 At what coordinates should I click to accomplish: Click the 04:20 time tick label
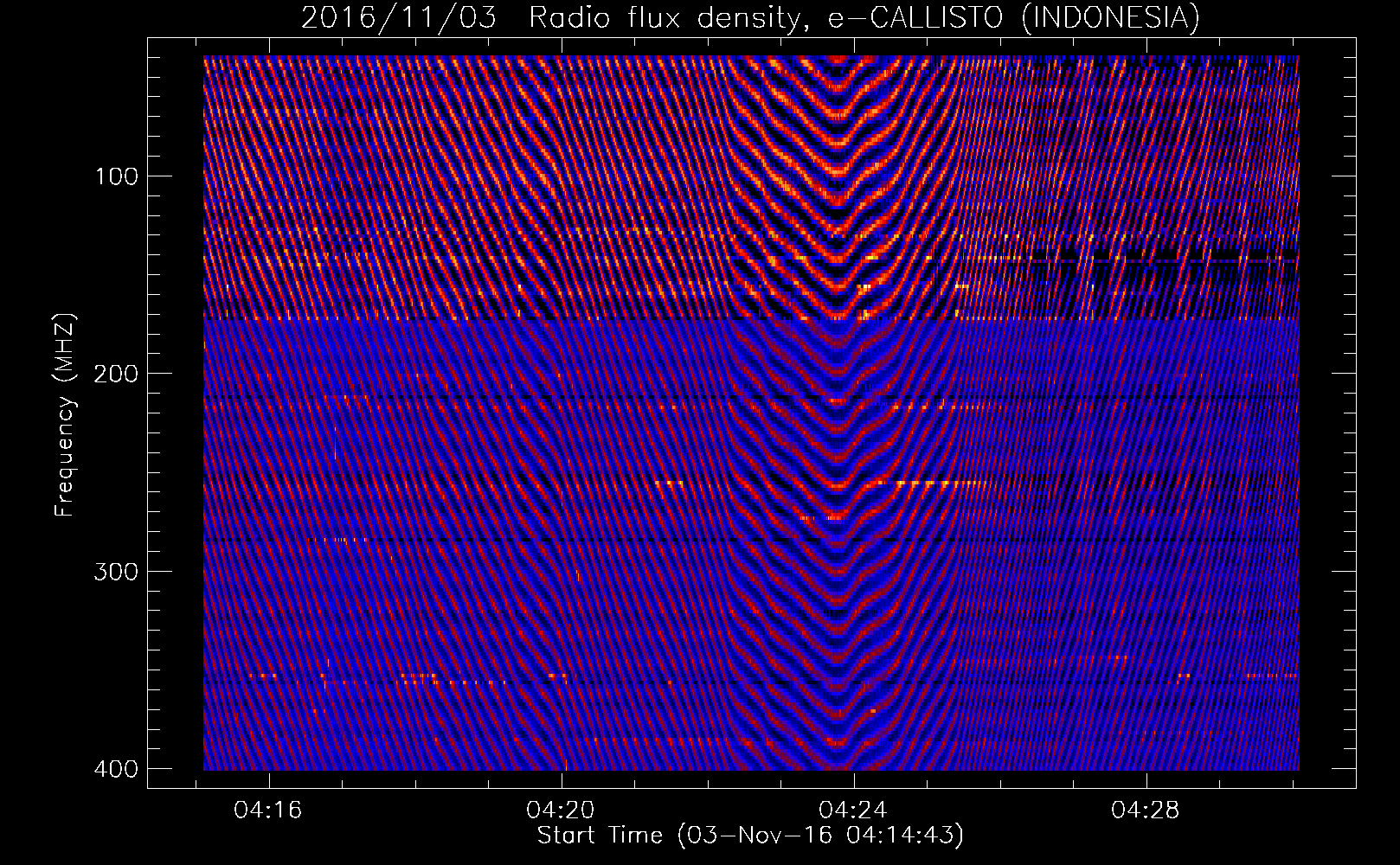point(562,811)
